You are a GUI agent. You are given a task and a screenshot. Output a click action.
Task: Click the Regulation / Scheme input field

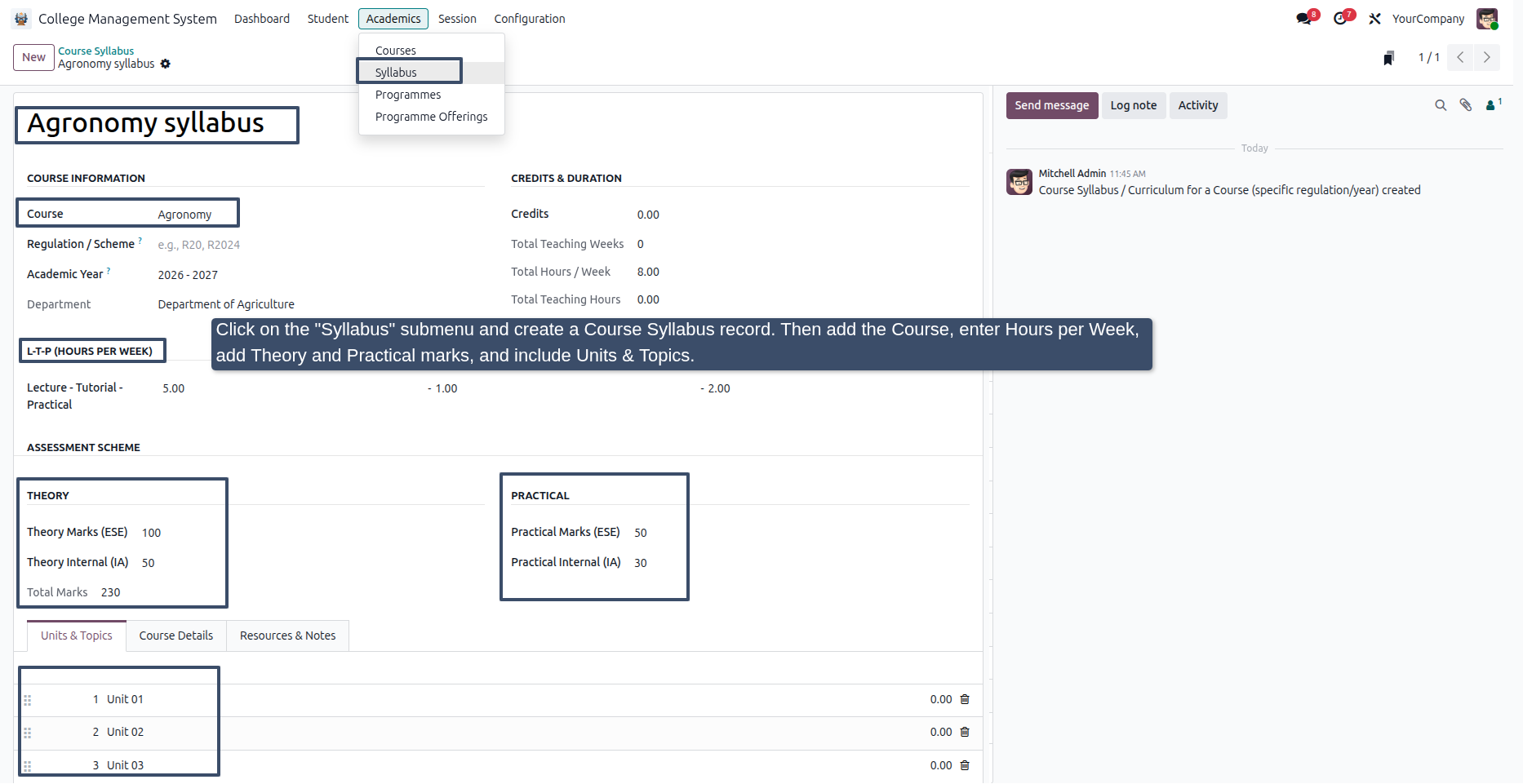tap(321, 245)
